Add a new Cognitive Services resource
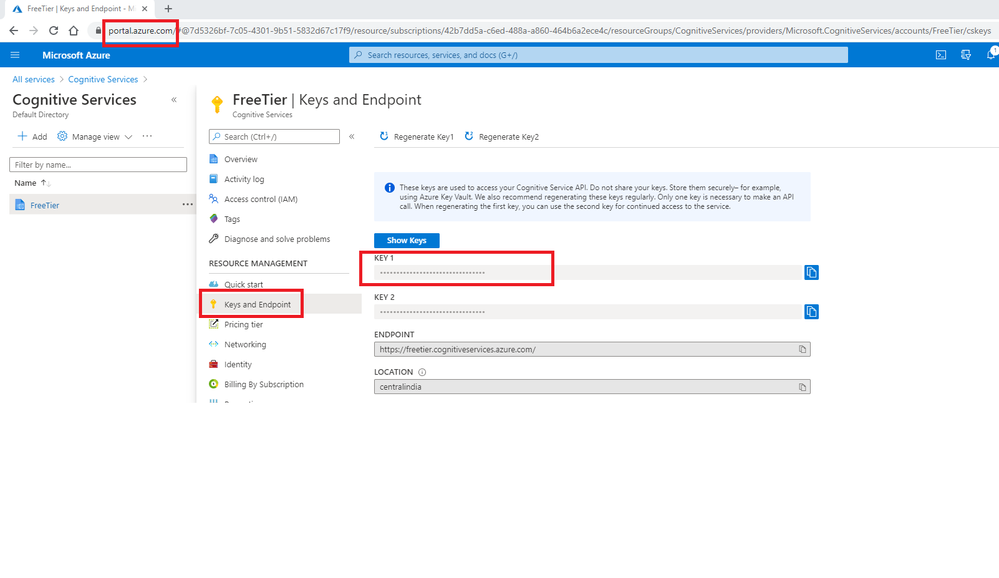This screenshot has height=578, width=999. (32, 137)
